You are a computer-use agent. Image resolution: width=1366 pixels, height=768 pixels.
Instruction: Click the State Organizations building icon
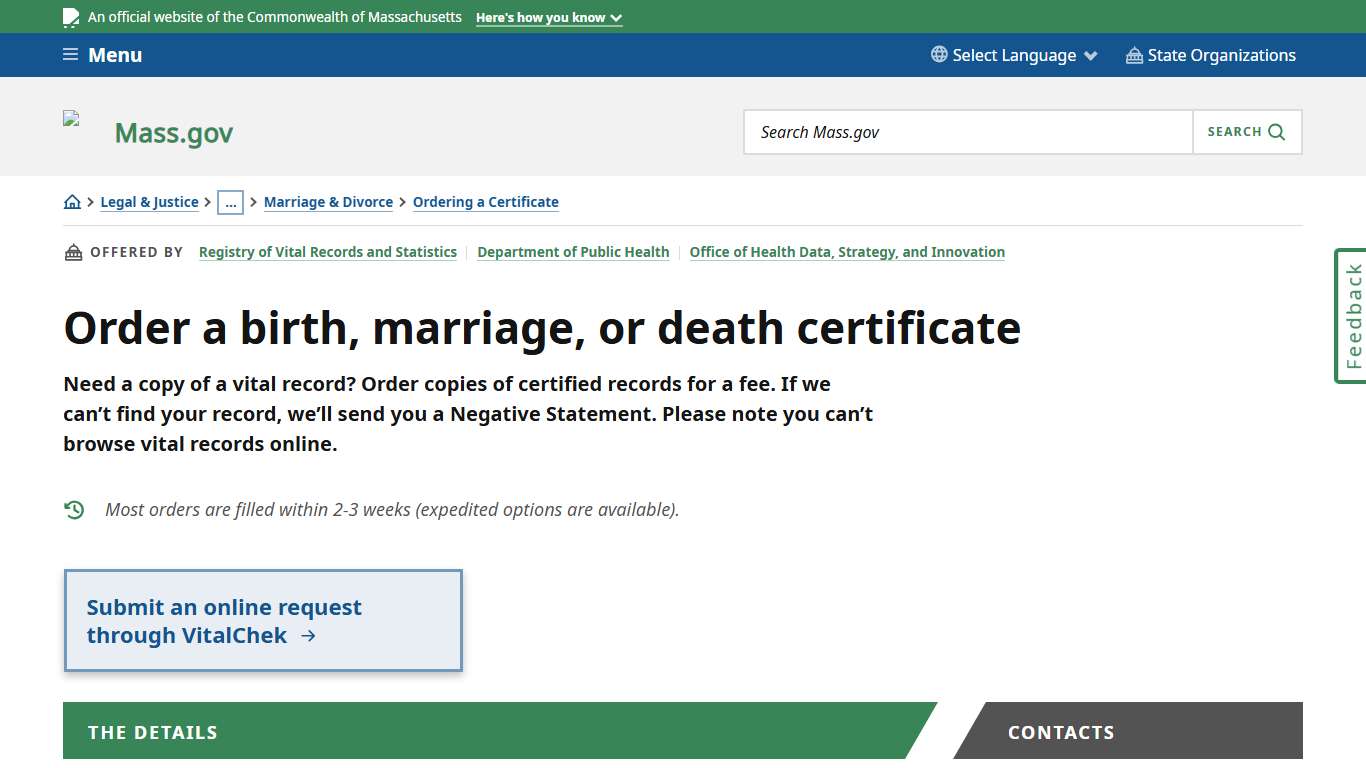[1133, 55]
